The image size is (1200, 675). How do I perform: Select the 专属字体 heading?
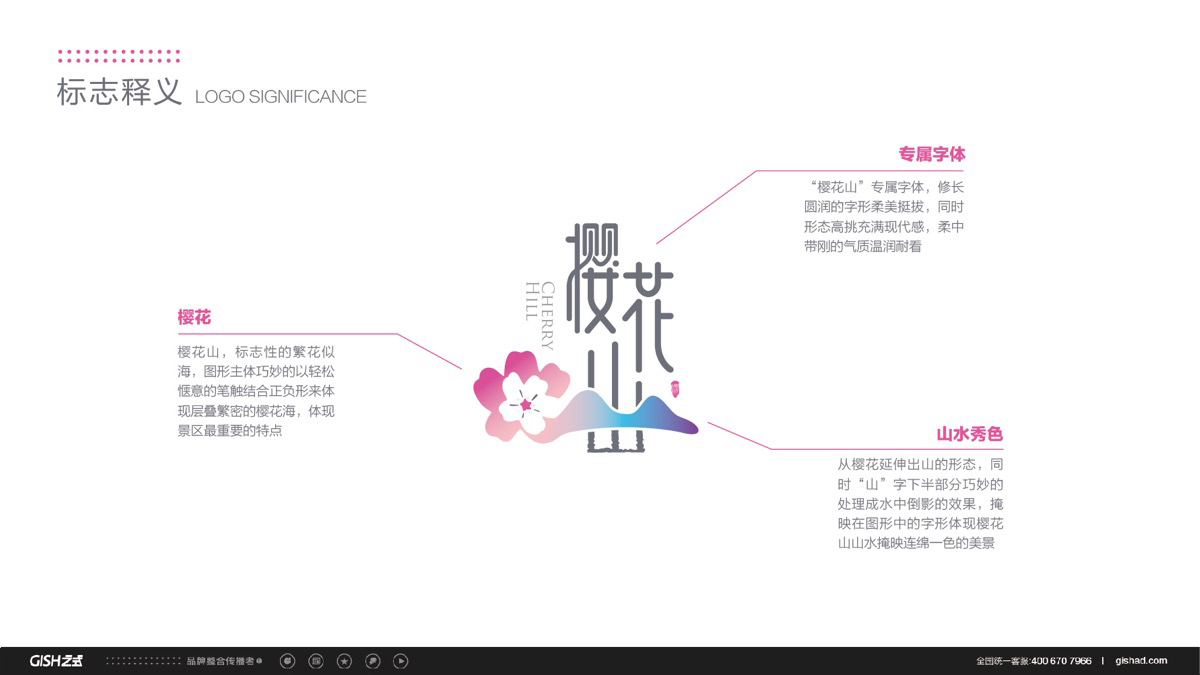click(x=931, y=155)
